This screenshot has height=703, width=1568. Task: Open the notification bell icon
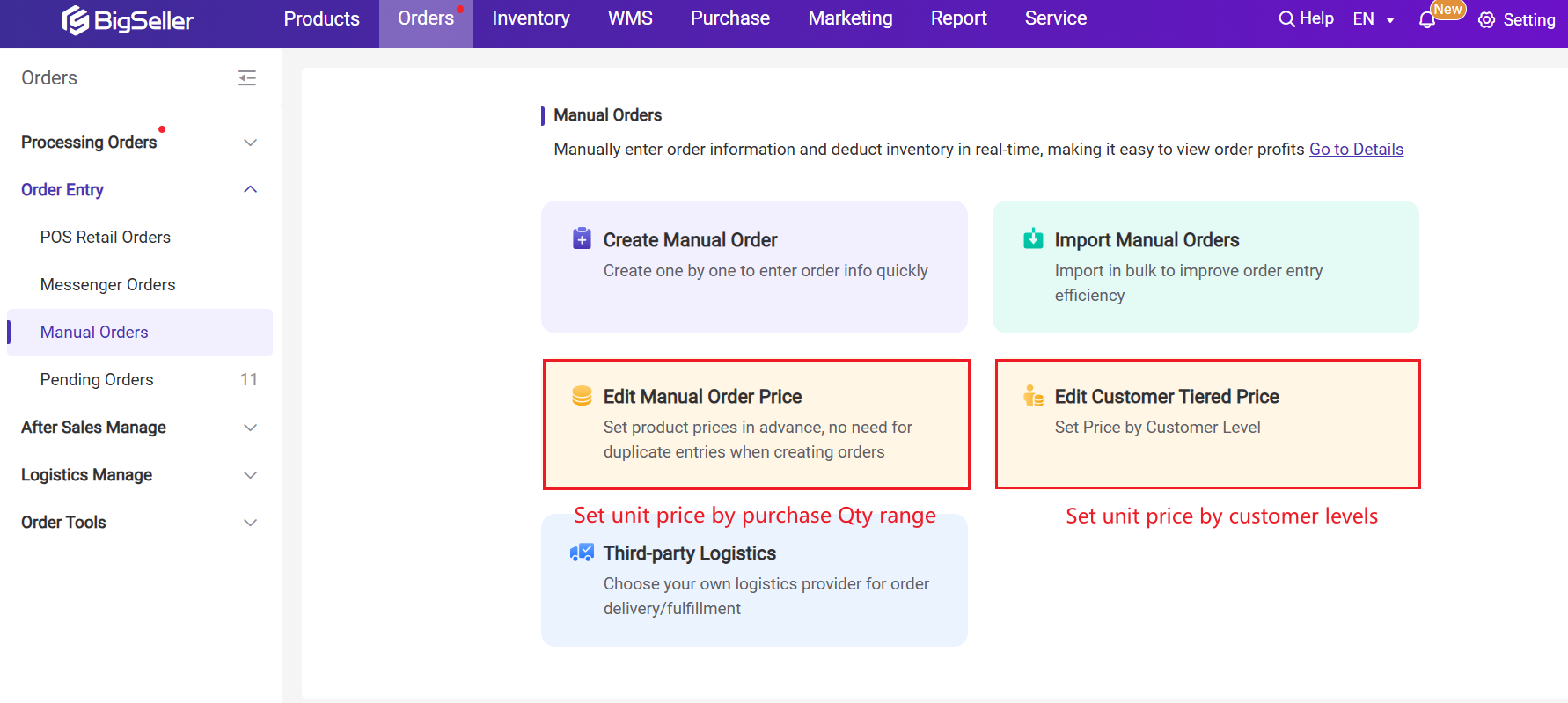[1427, 20]
